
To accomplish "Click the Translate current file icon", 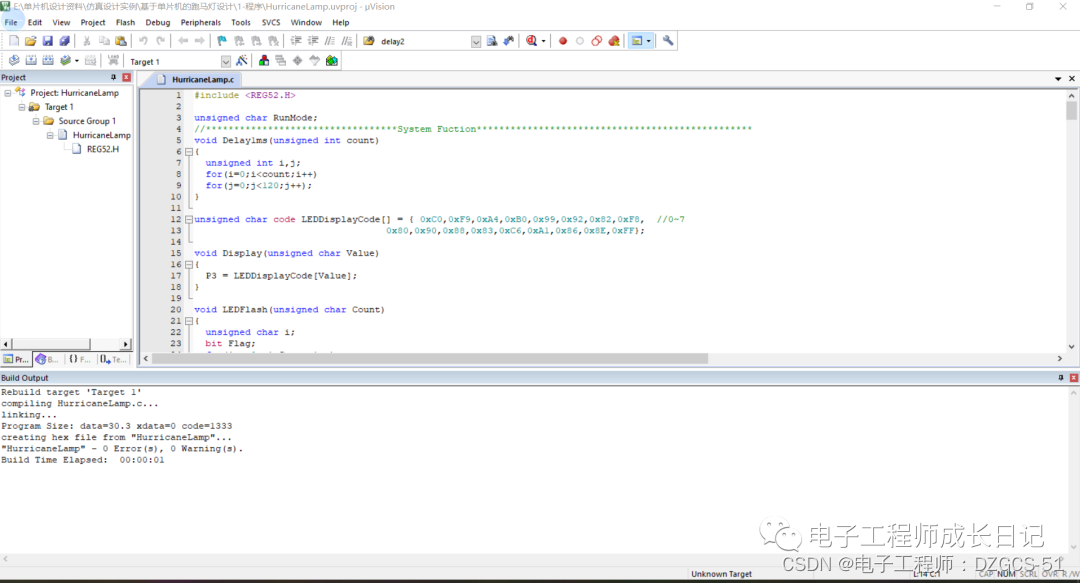I will click(14, 61).
